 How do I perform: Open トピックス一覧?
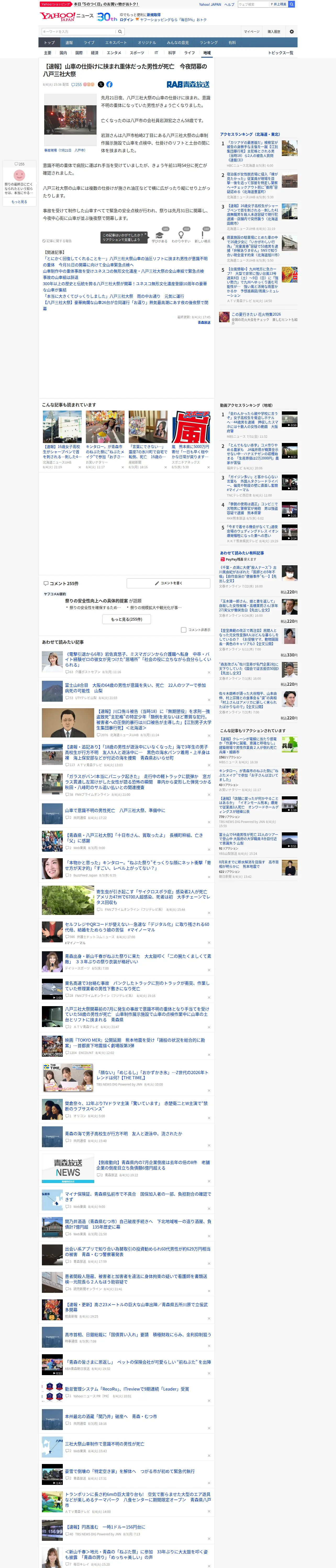click(x=281, y=53)
